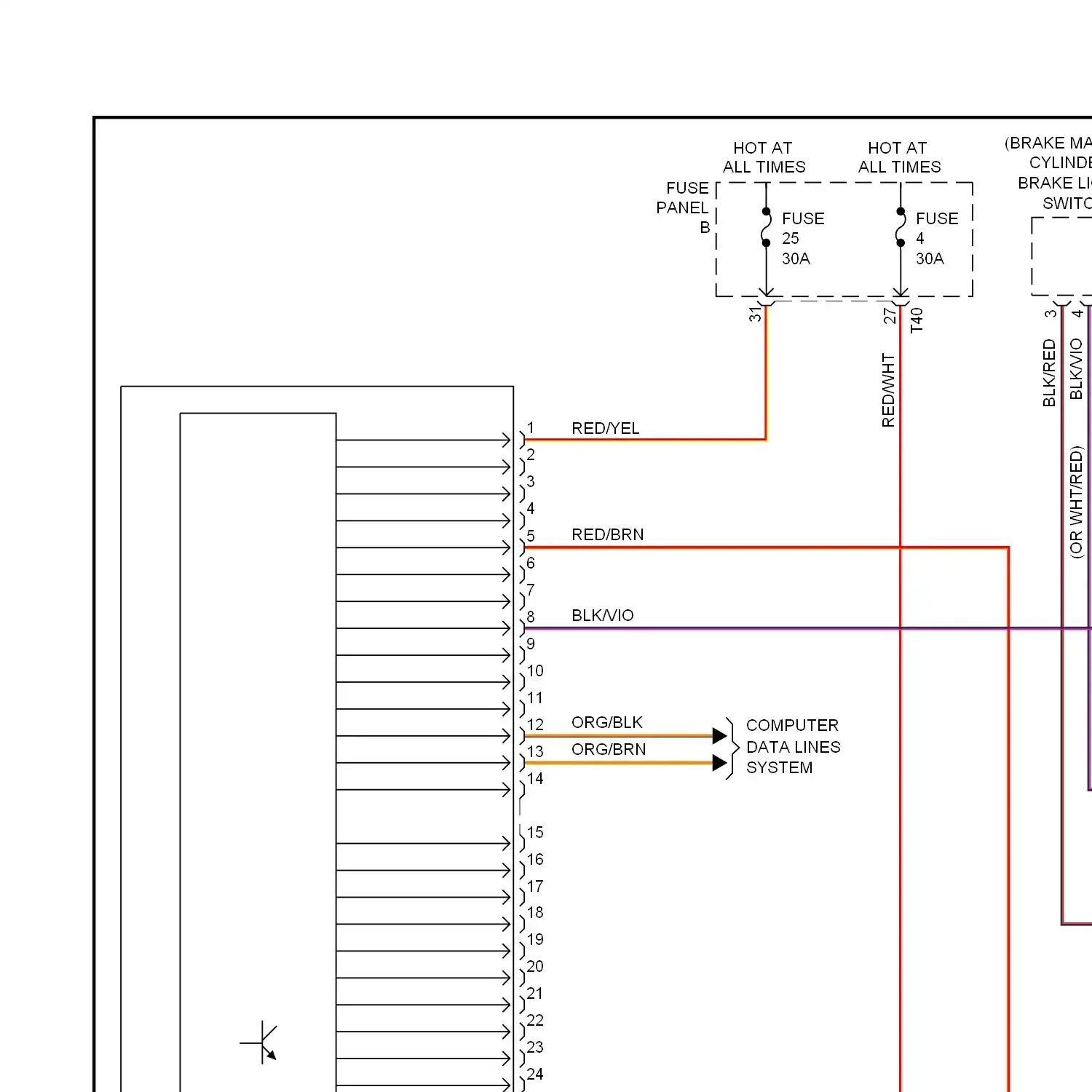Click brake switch terminal number 3

click(1051, 314)
